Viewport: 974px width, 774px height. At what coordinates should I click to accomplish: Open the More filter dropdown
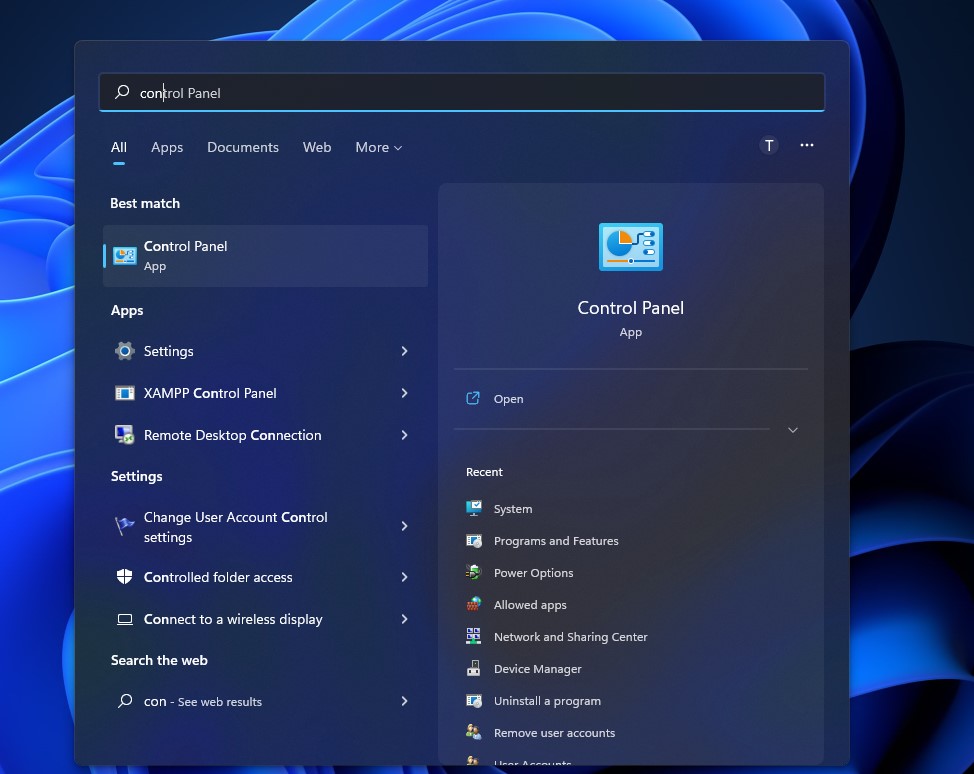[379, 147]
